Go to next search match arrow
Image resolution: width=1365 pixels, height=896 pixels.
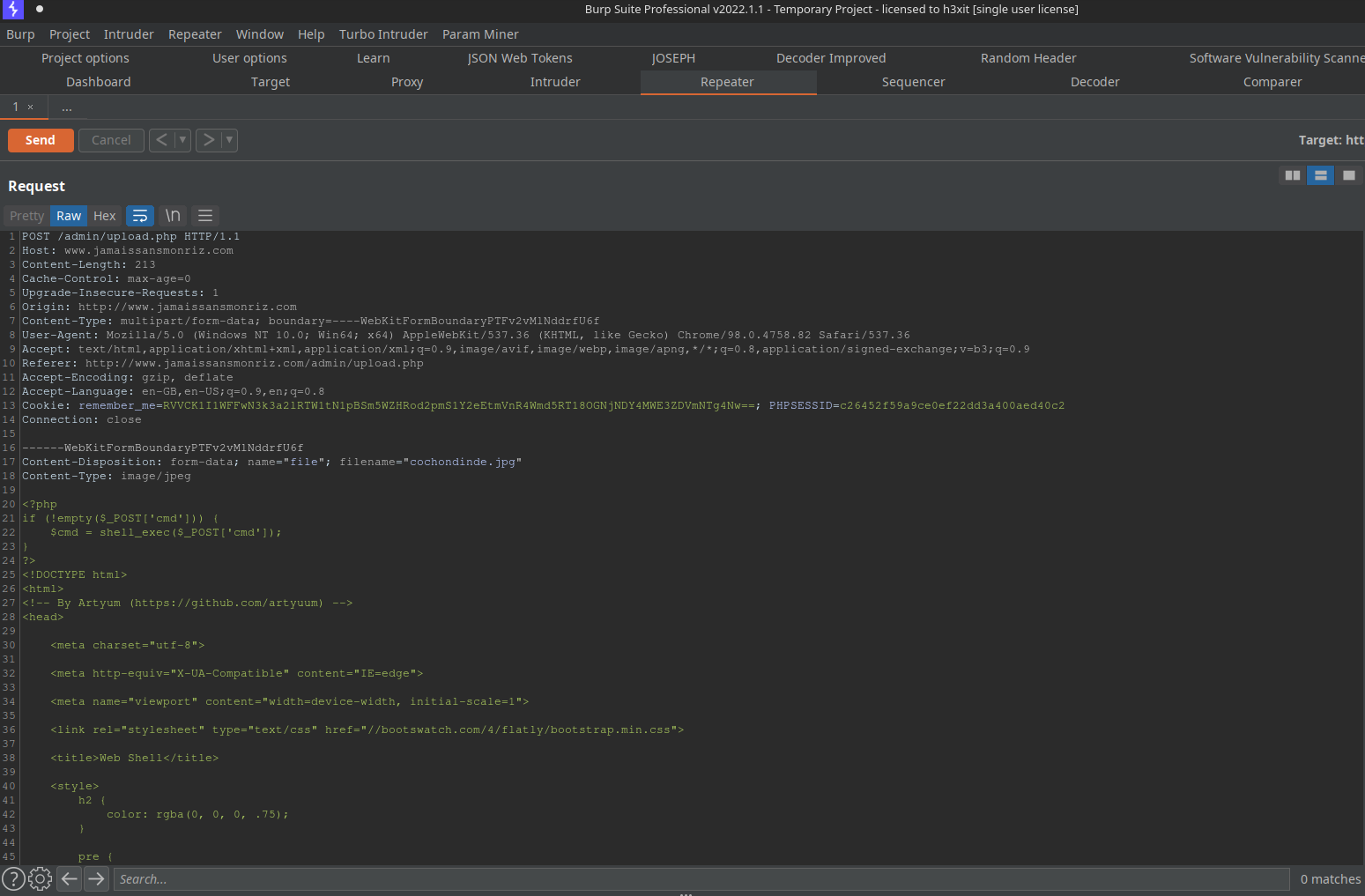pos(96,878)
